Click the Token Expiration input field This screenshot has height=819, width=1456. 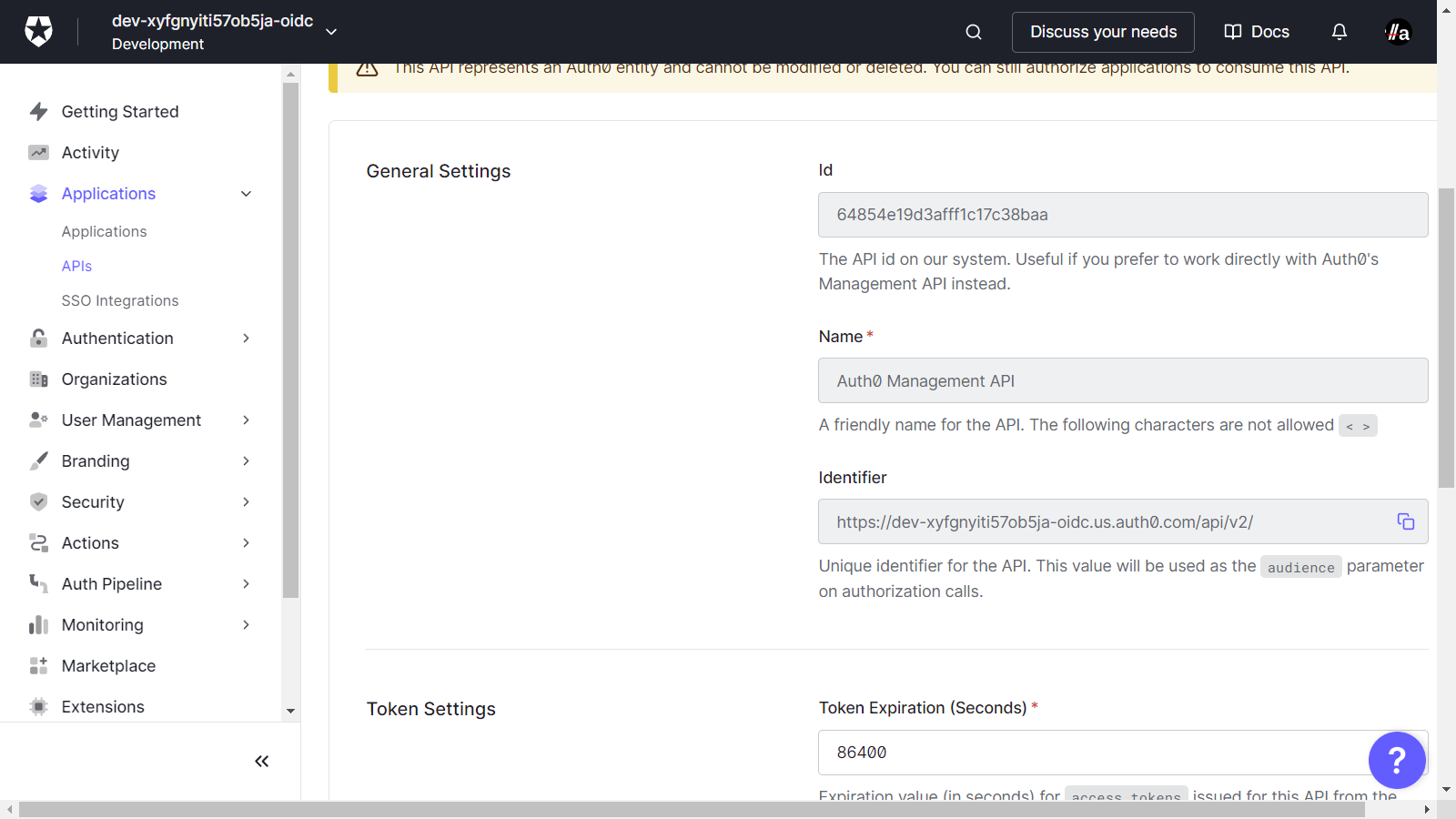[1092, 753]
